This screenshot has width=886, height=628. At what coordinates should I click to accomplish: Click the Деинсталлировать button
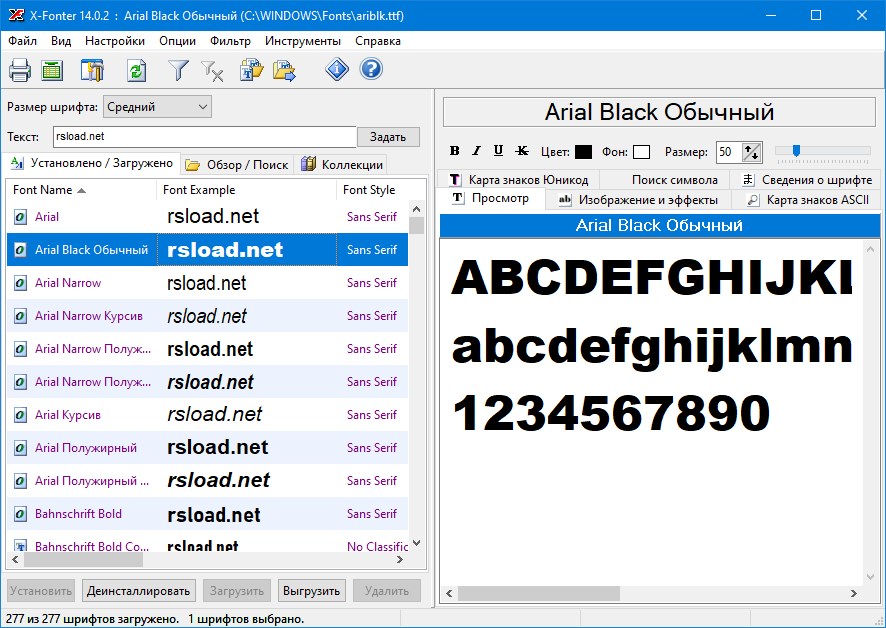tap(139, 591)
